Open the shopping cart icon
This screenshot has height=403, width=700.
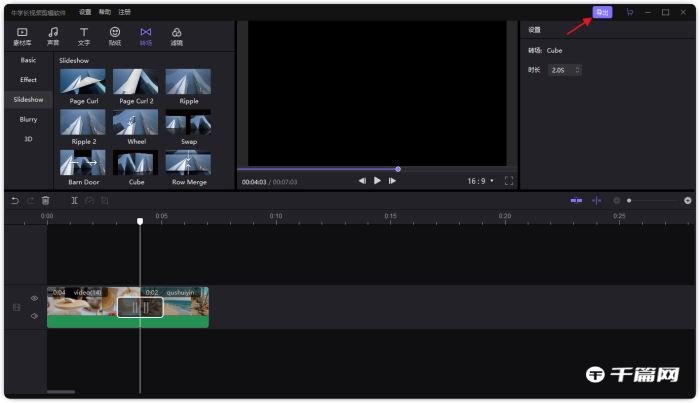click(x=629, y=12)
